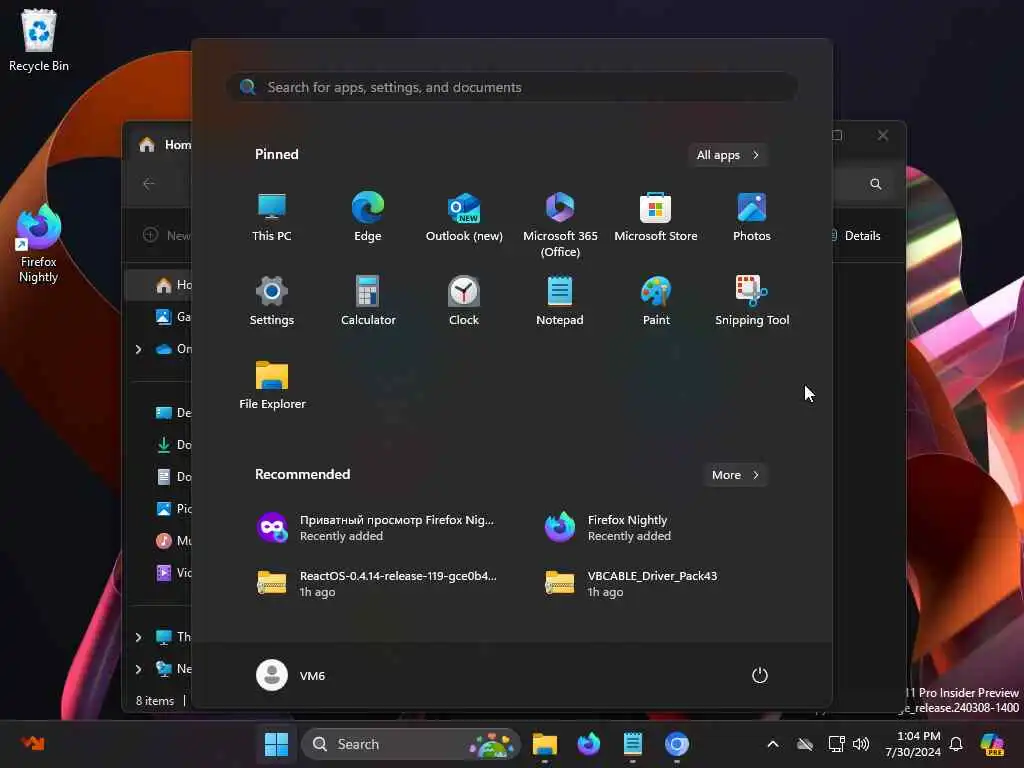1024x768 pixels.
Task: Click File Explorer back arrow
Action: [x=149, y=184]
